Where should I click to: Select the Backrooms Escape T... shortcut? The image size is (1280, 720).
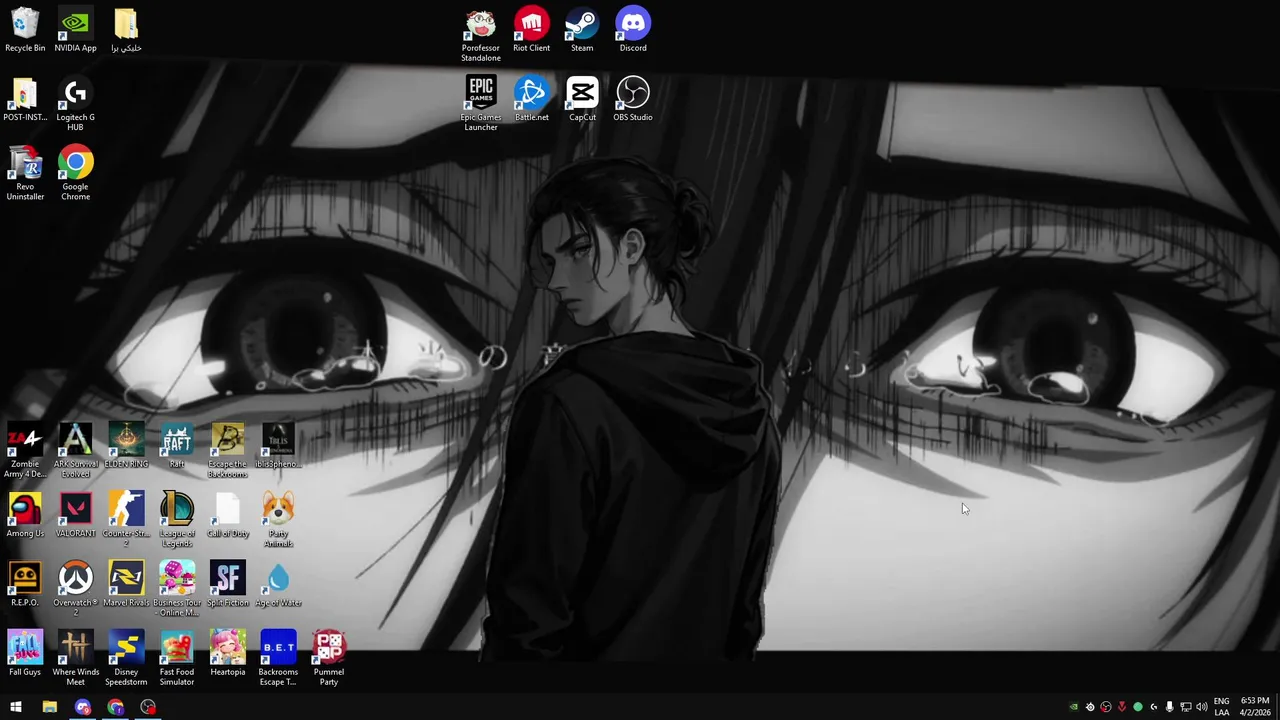pos(278,659)
